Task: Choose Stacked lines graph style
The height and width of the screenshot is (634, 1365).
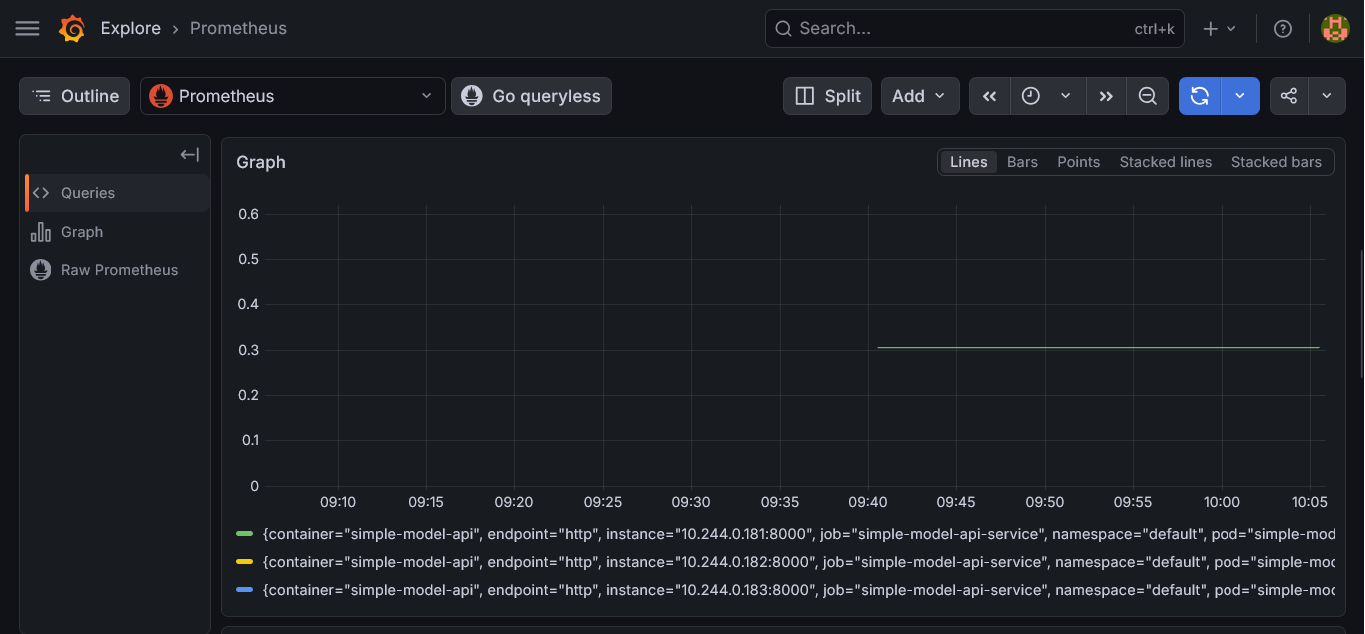Action: pyautogui.click(x=1165, y=162)
